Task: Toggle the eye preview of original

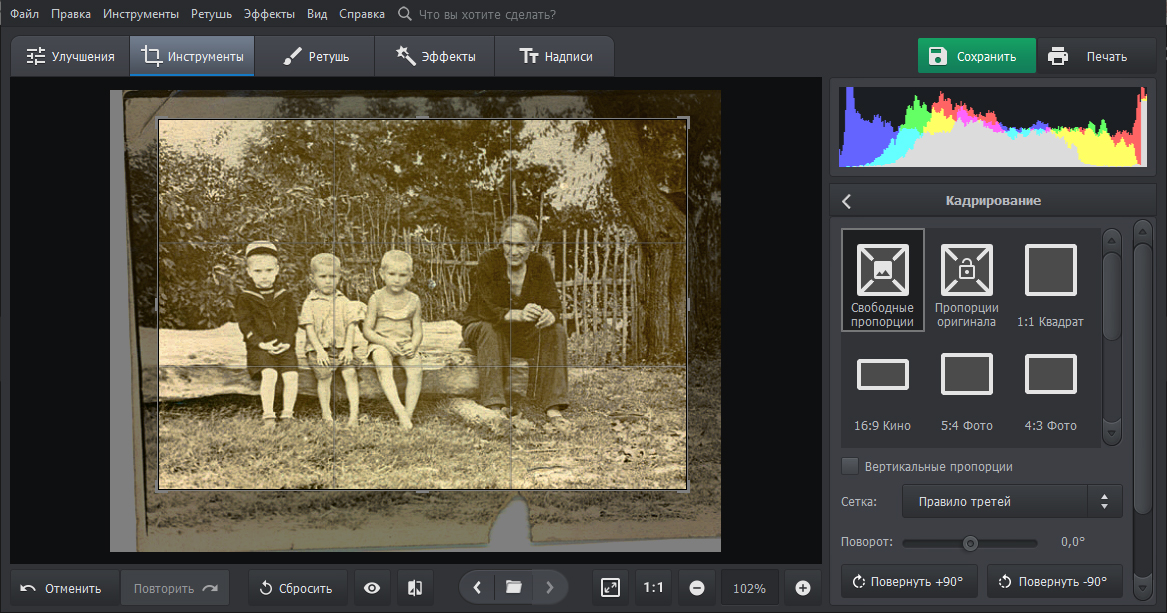Action: [372, 588]
